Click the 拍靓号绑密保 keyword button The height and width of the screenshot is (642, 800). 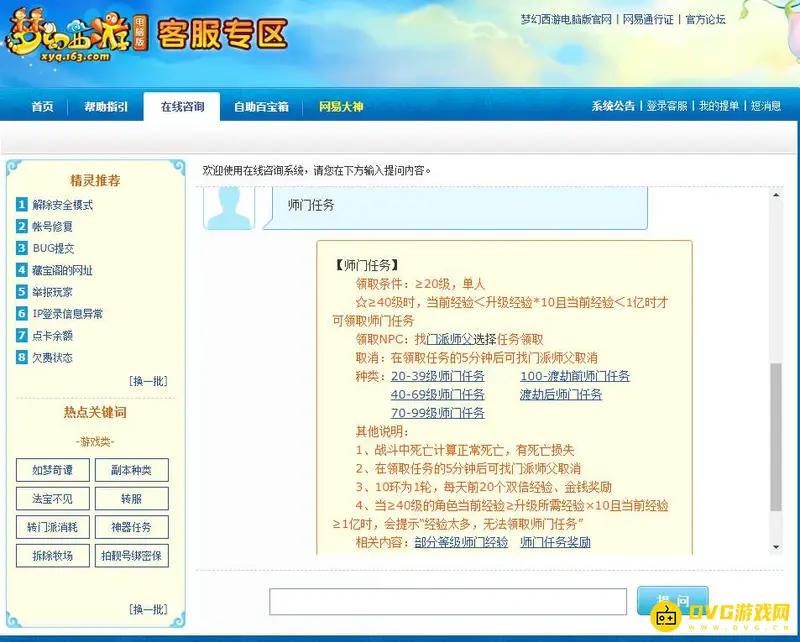132,556
